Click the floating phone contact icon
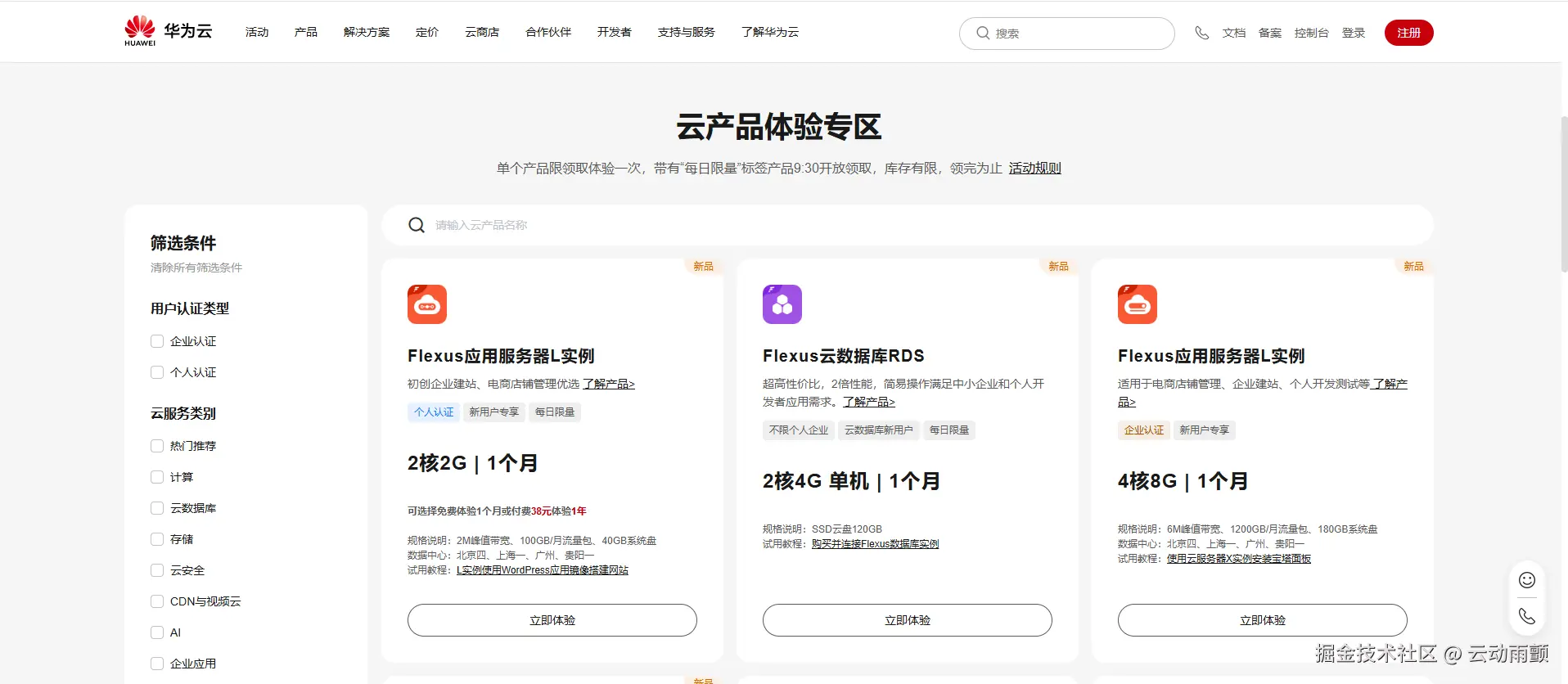Screen dimensions: 1568x684 (x=1527, y=616)
